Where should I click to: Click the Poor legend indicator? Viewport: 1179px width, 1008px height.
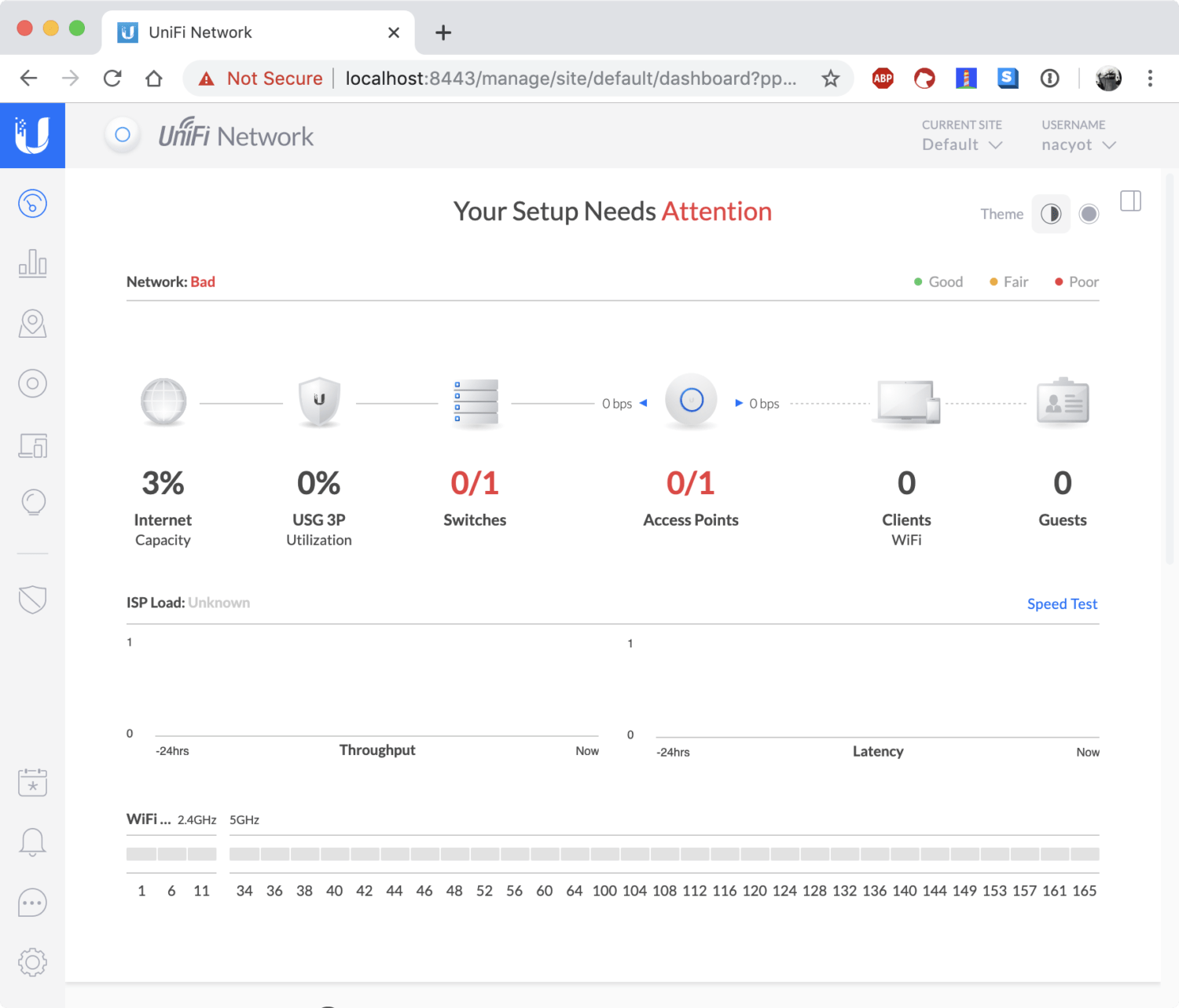pyautogui.click(x=1077, y=281)
